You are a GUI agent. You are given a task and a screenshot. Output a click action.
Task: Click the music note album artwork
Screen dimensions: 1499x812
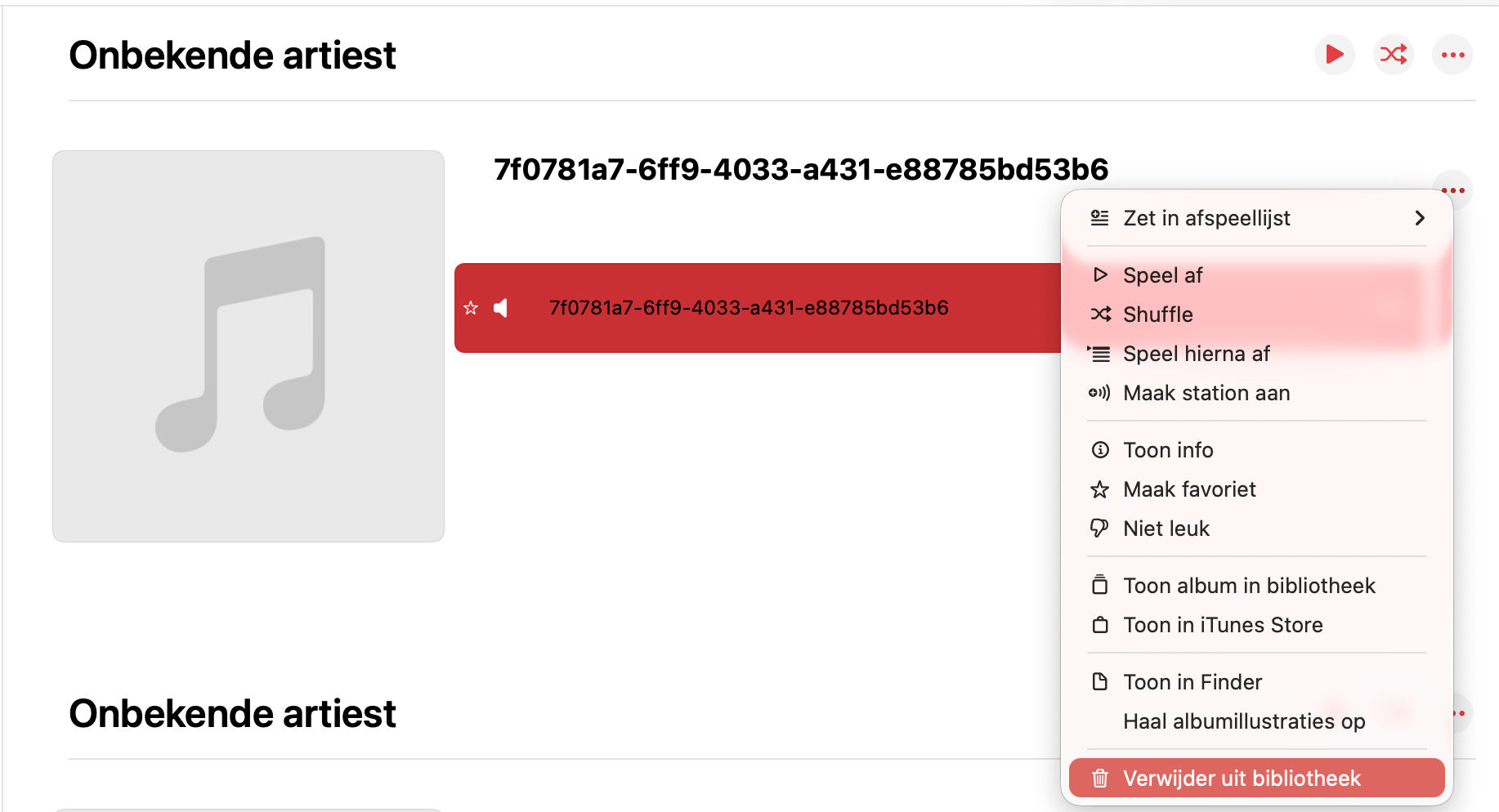click(x=248, y=346)
